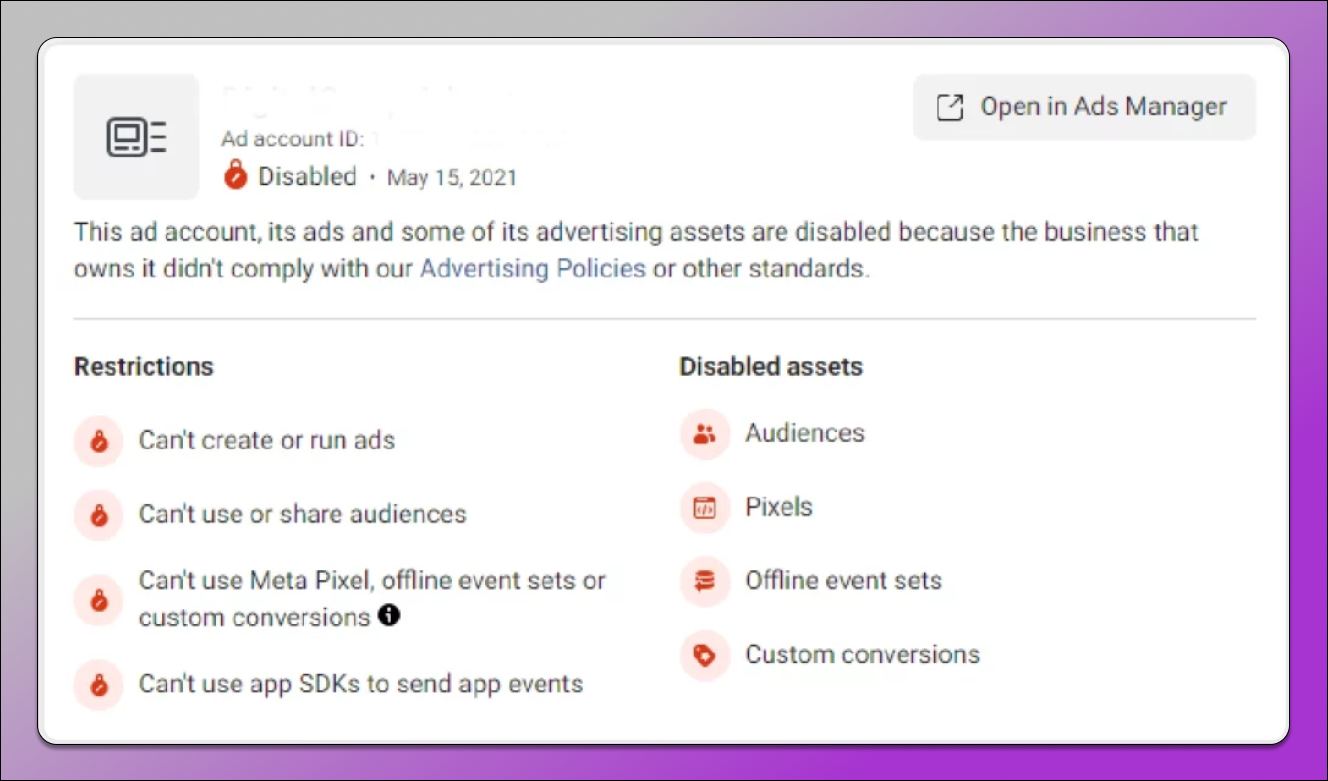Click the Ad account ID label

(x=292, y=139)
